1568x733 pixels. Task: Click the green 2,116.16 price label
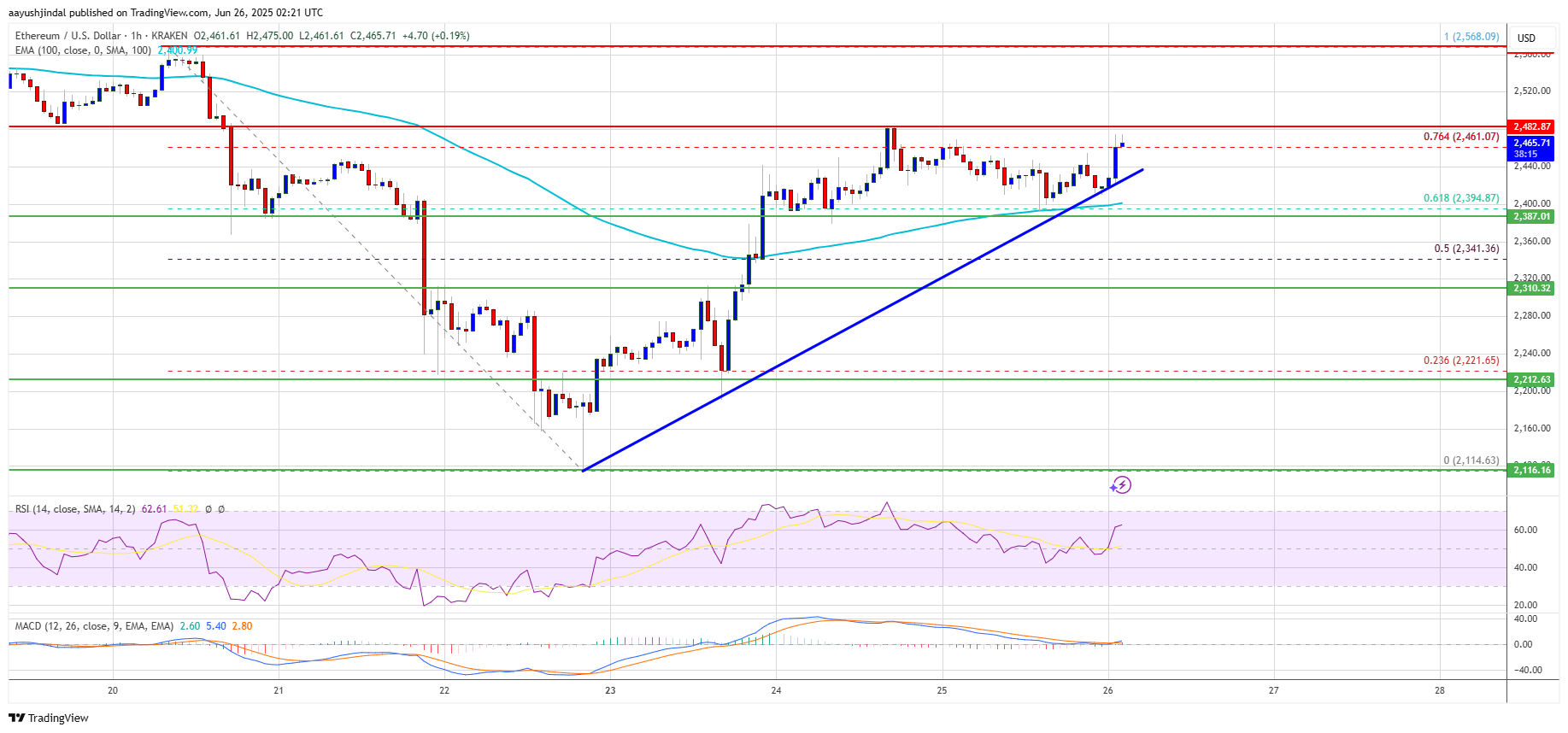click(1531, 470)
